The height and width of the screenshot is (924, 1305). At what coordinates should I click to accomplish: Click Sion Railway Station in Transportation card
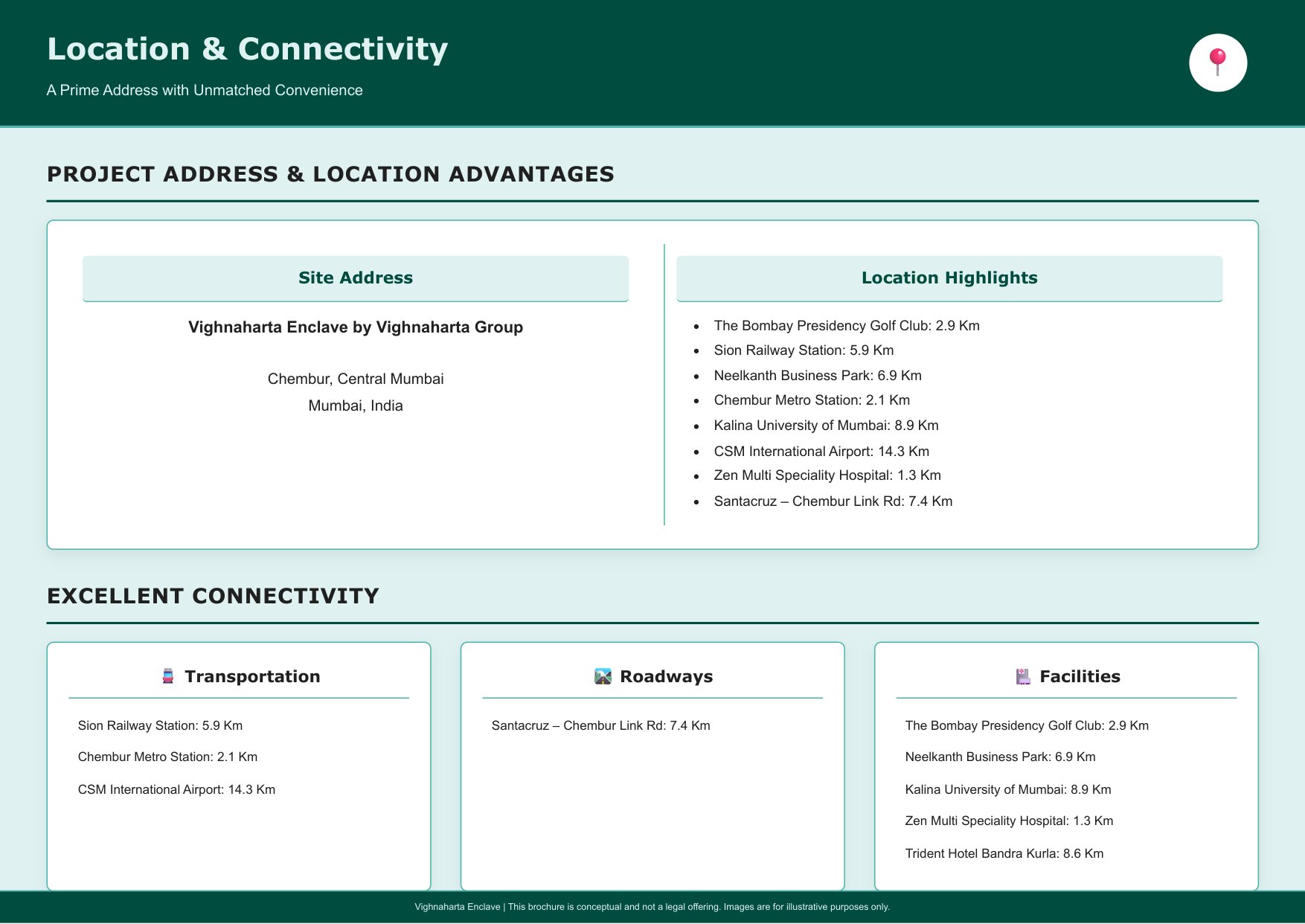(160, 725)
